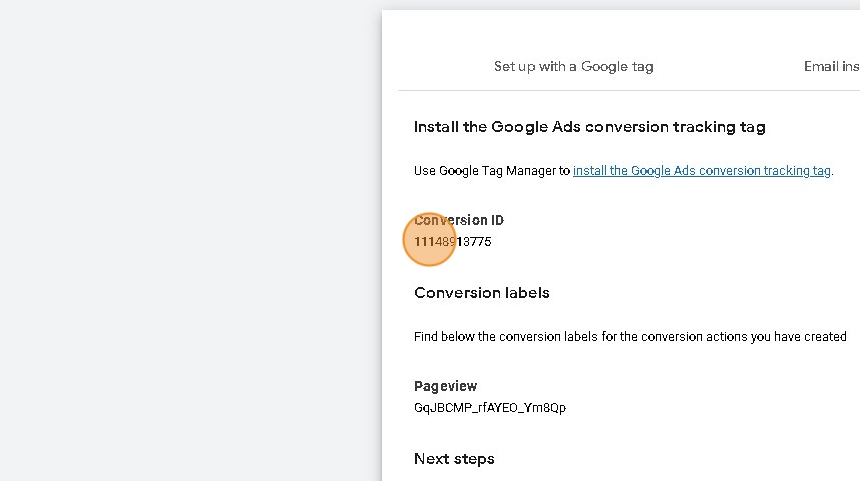
Task: Click the 'Next steps' heading
Action: pyautogui.click(x=454, y=459)
